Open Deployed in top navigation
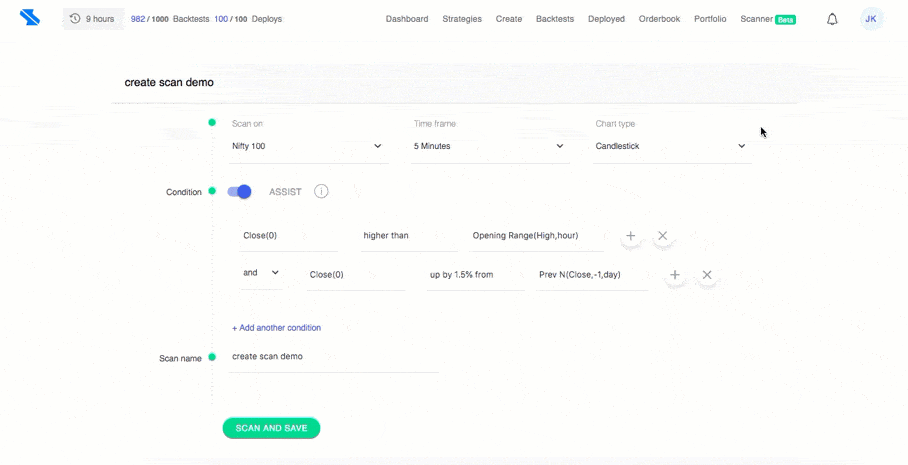The image size is (908, 465). click(x=606, y=19)
